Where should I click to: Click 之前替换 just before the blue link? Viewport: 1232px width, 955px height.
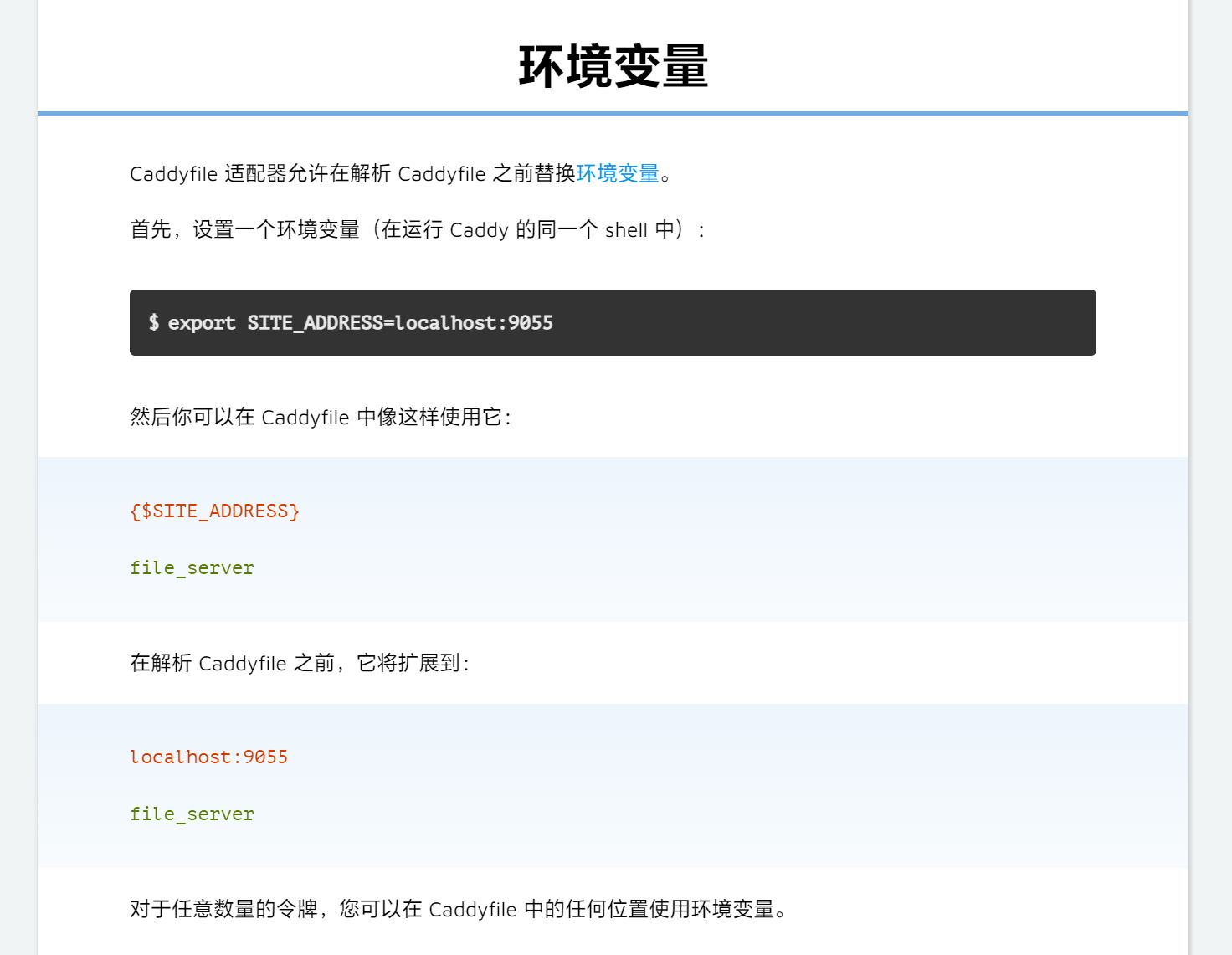coord(534,173)
